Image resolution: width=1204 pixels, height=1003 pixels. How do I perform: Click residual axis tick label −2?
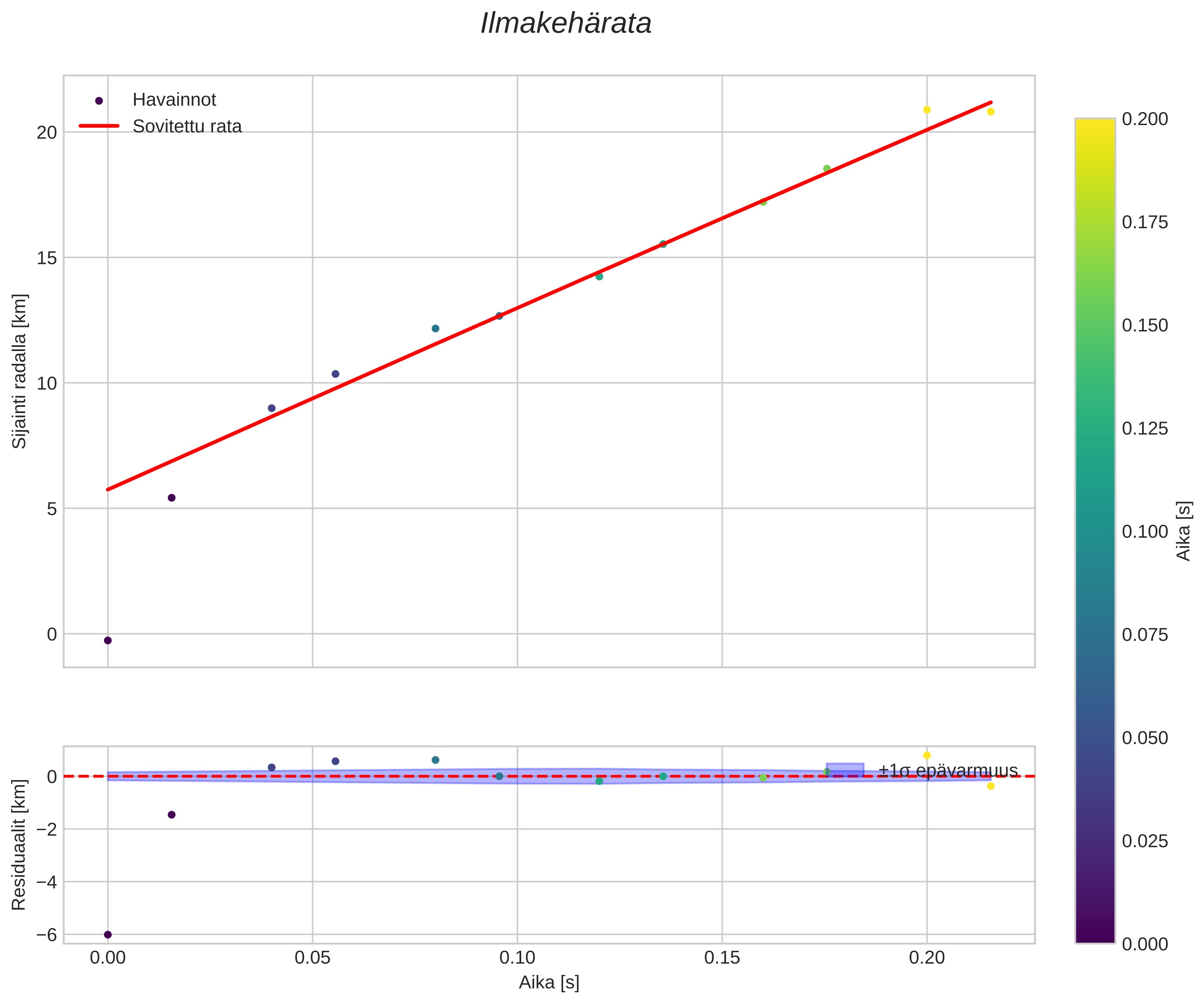[46, 829]
